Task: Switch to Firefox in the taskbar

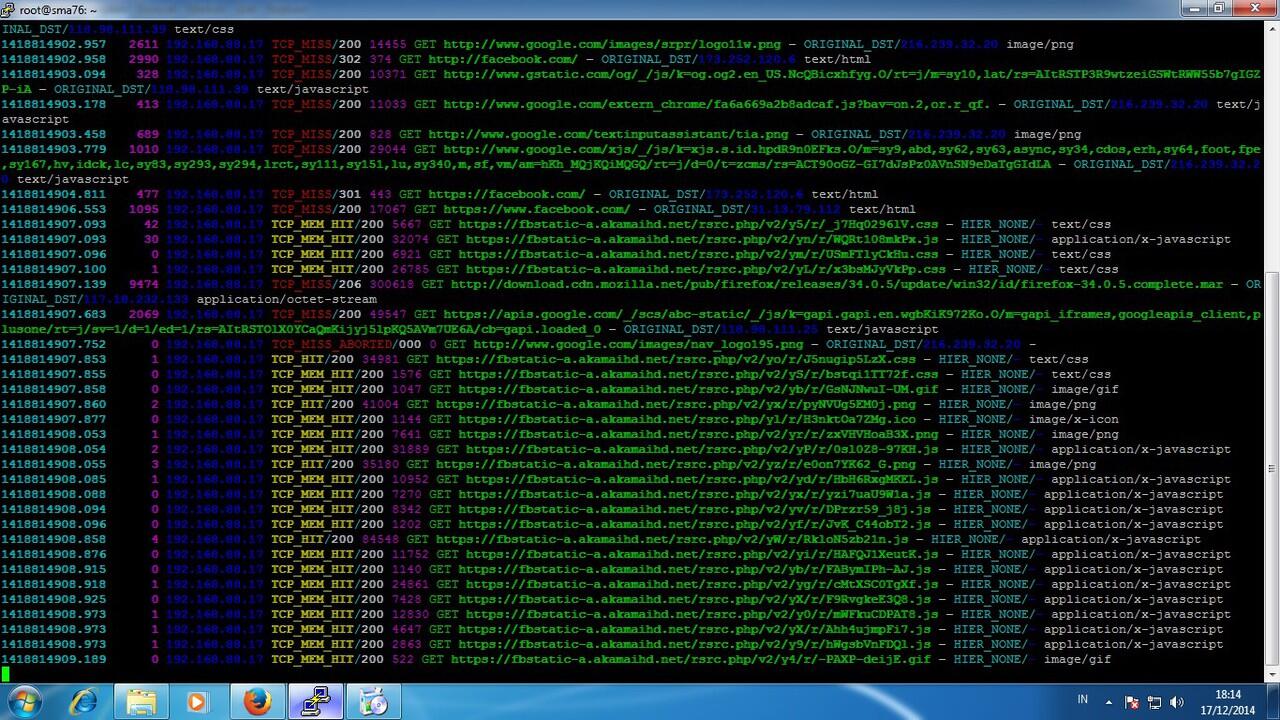Action: (x=257, y=702)
